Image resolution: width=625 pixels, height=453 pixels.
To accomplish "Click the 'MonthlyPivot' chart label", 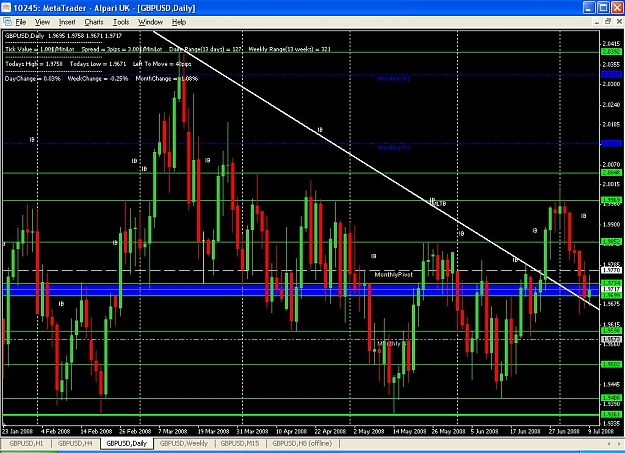I will 393,275.
